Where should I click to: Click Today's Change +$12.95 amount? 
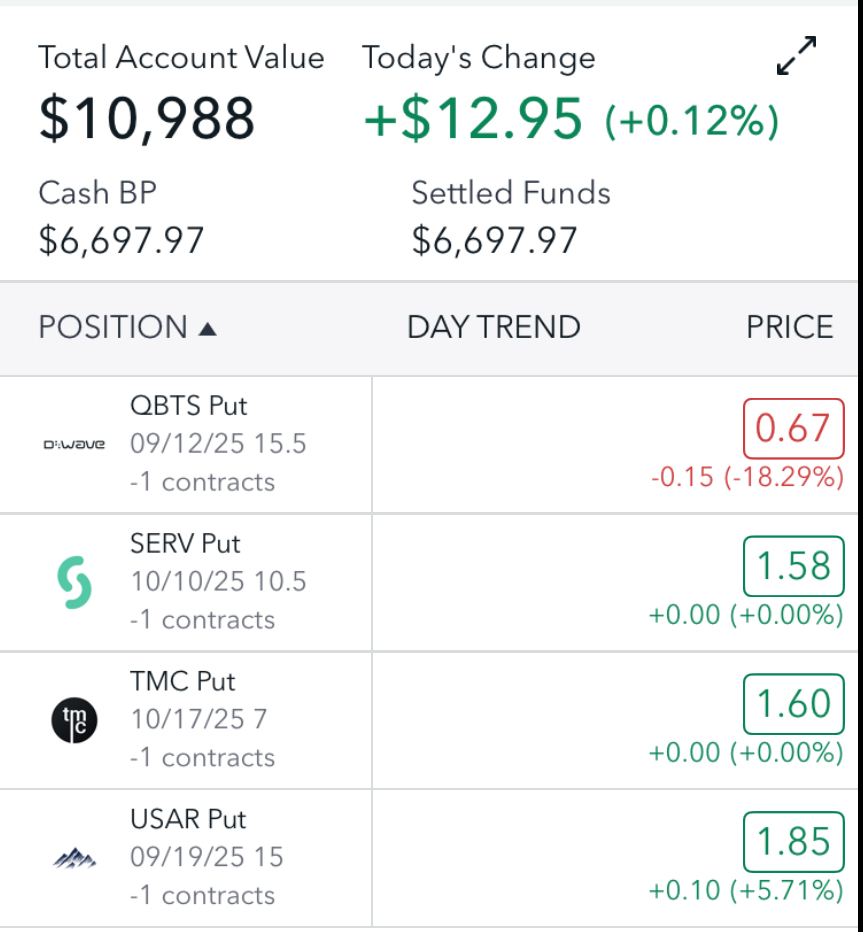472,118
